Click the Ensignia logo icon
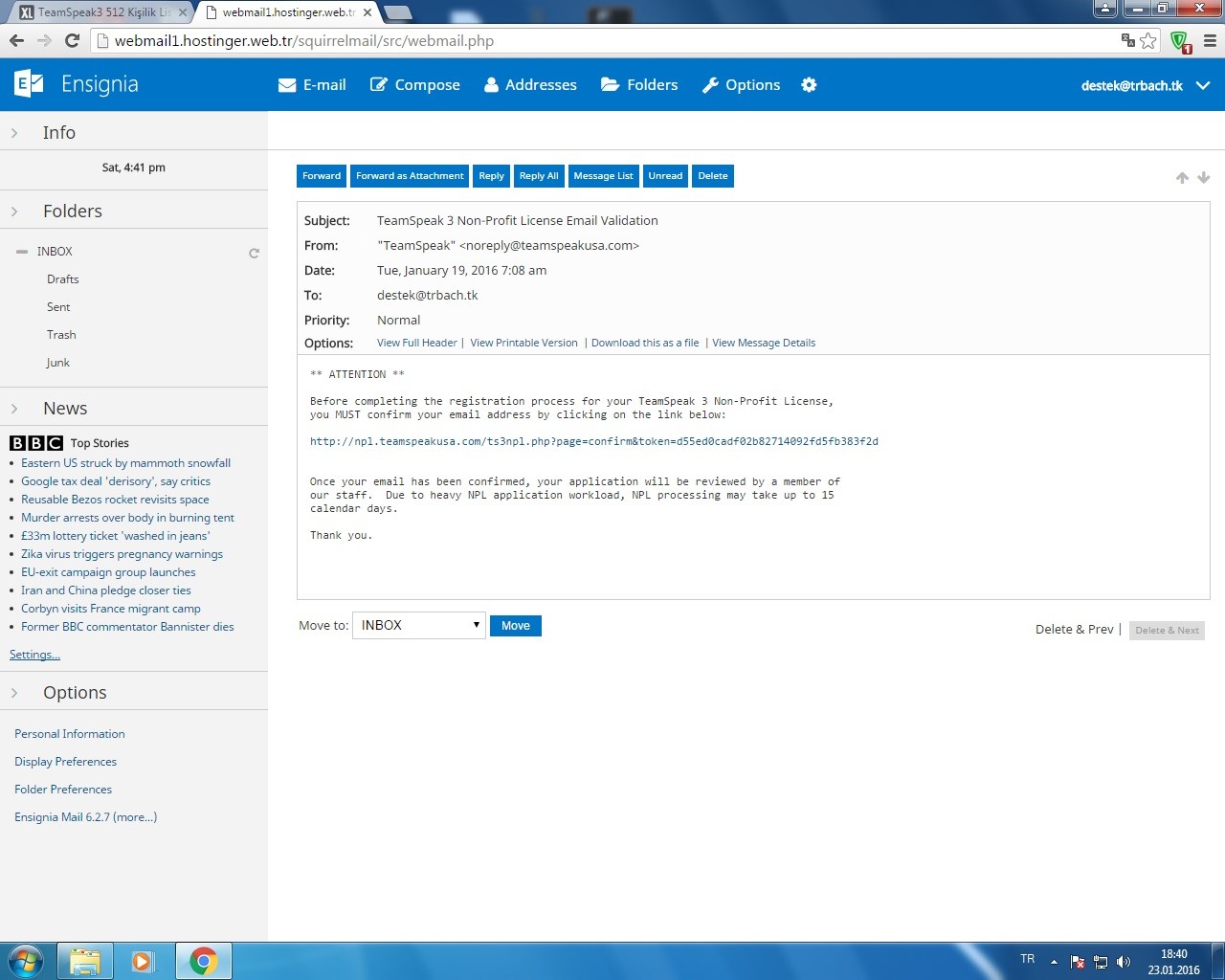The width and height of the screenshot is (1225, 980). click(29, 84)
